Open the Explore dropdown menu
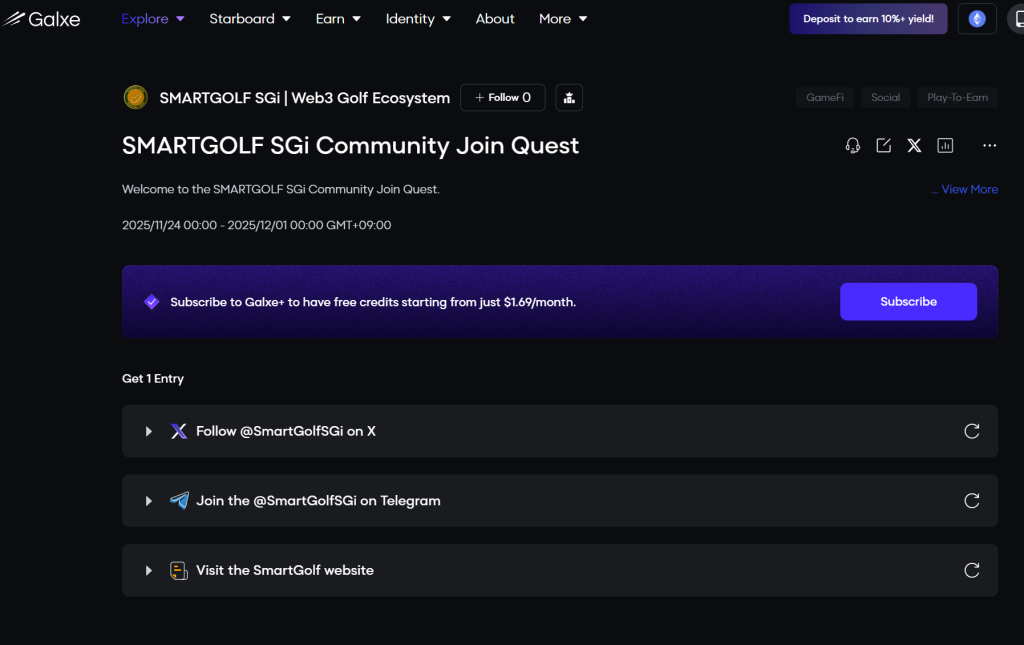 click(152, 19)
